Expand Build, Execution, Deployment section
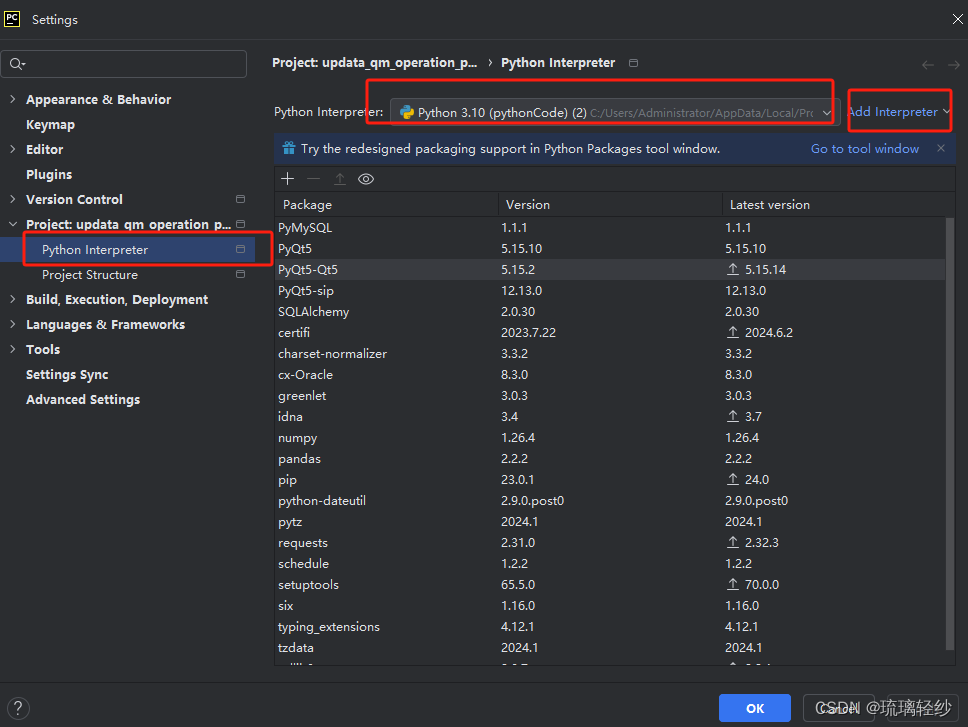The width and height of the screenshot is (968, 727). pos(12,299)
